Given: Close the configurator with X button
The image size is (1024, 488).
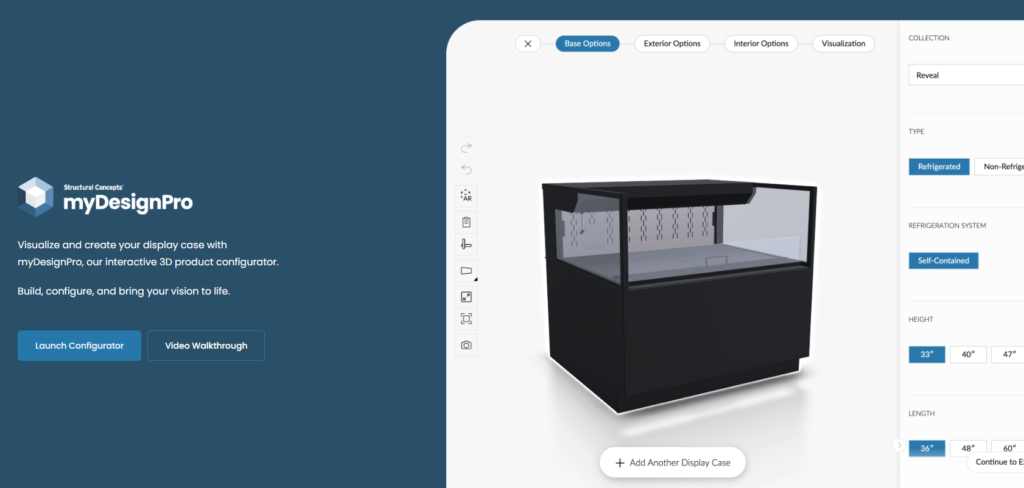Looking at the screenshot, I should click(528, 44).
